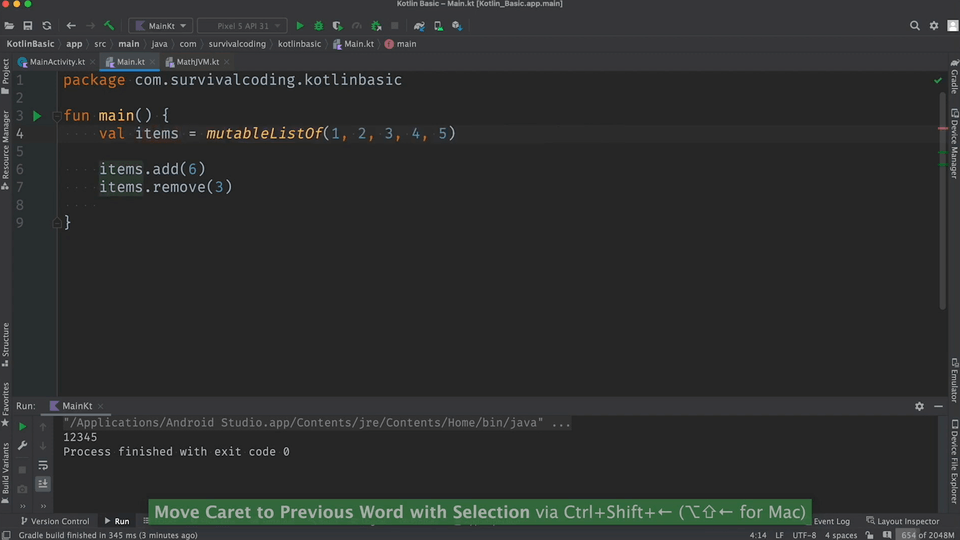Image resolution: width=960 pixels, height=540 pixels.
Task: Open Run panel settings gear
Action: click(919, 406)
